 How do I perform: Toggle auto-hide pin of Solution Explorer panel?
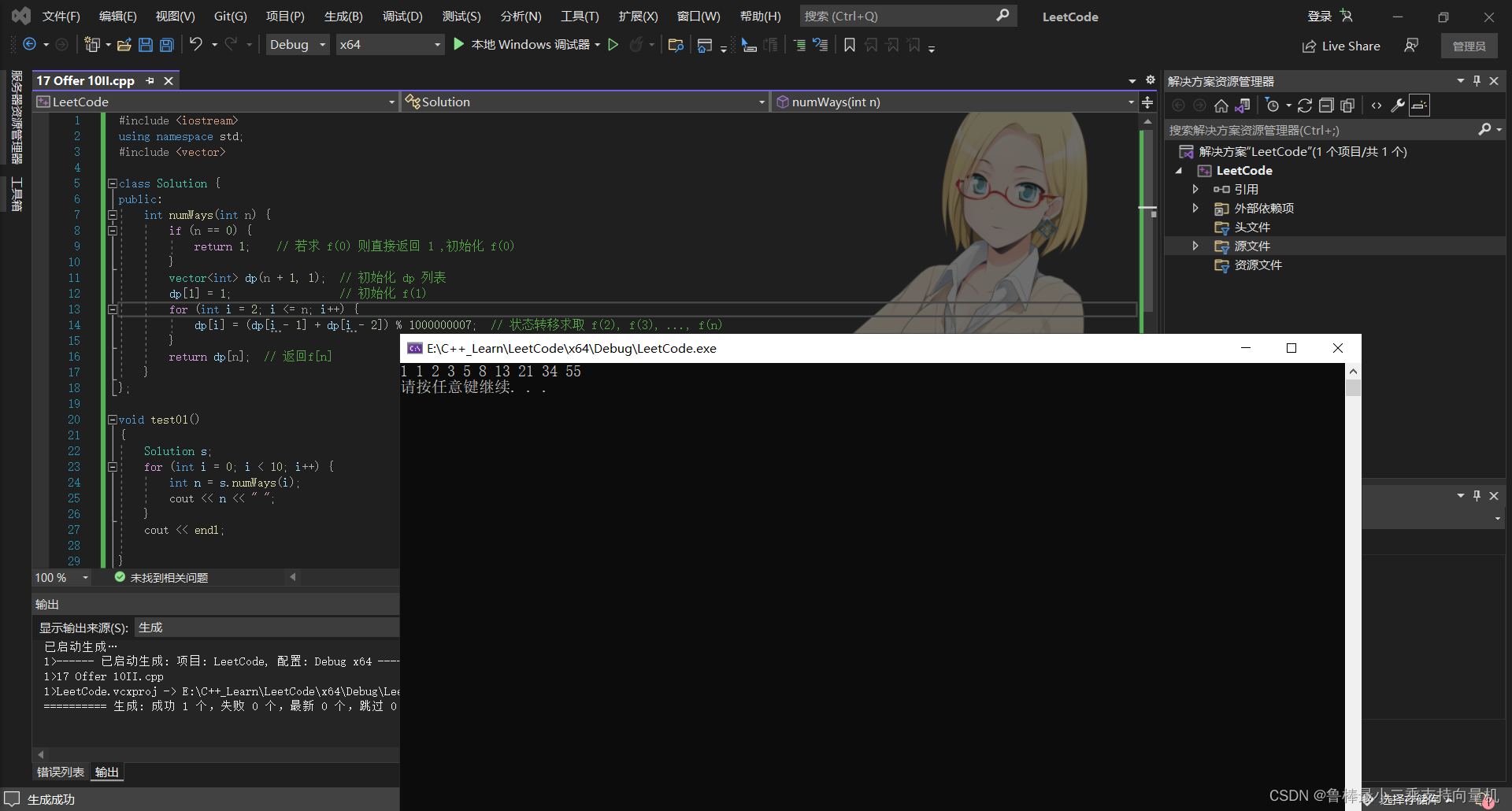(1477, 81)
